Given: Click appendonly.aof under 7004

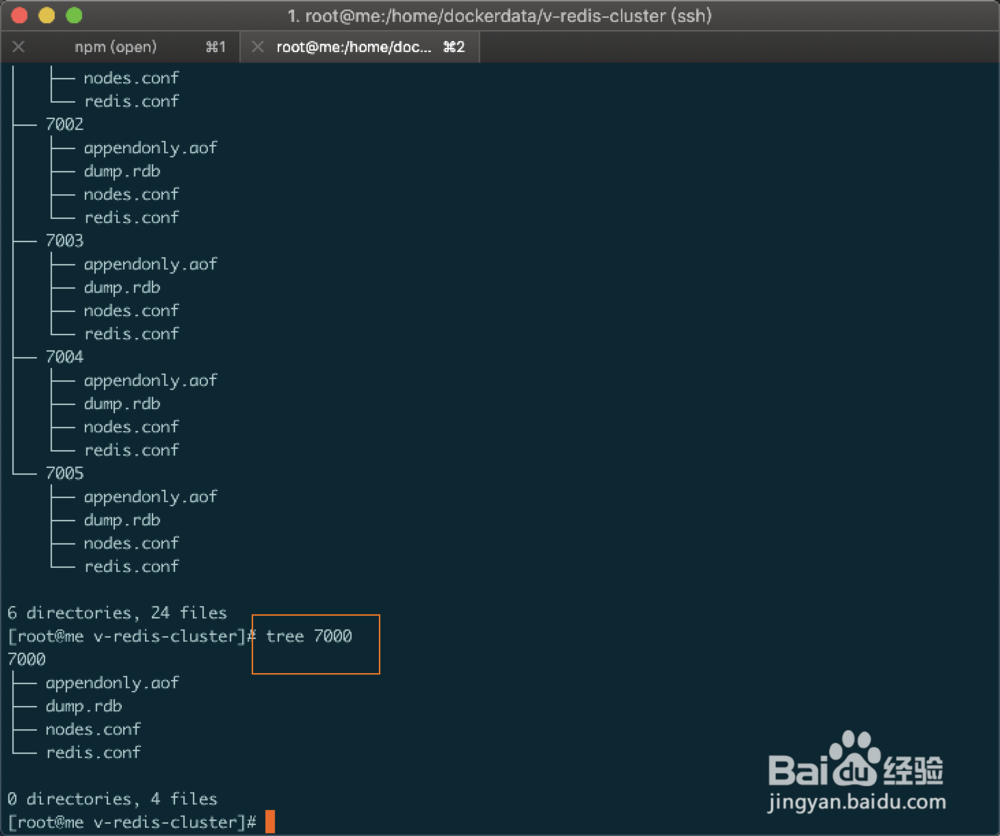Looking at the screenshot, I should point(151,381).
